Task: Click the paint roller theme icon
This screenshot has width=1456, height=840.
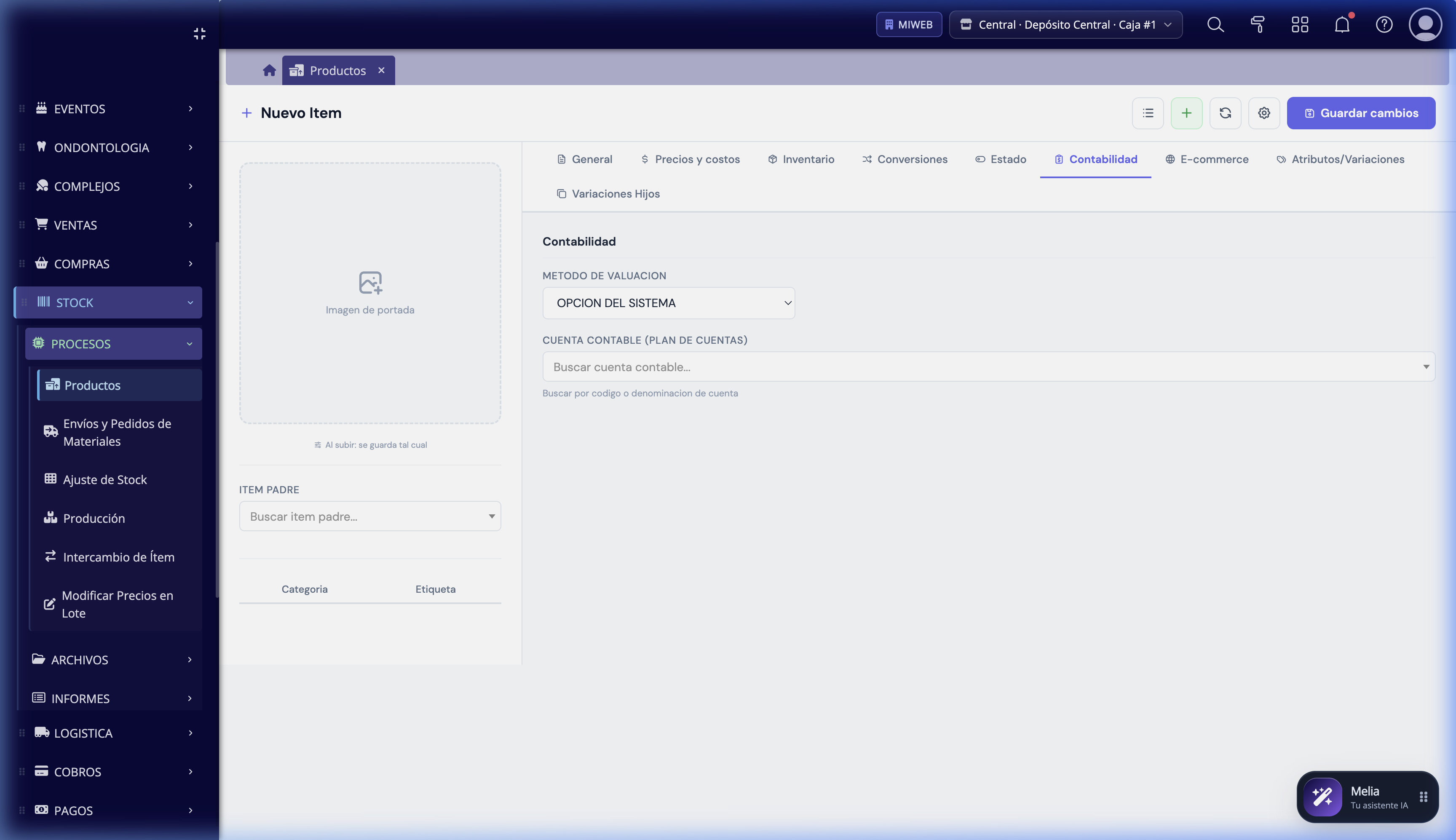Action: click(x=1258, y=24)
